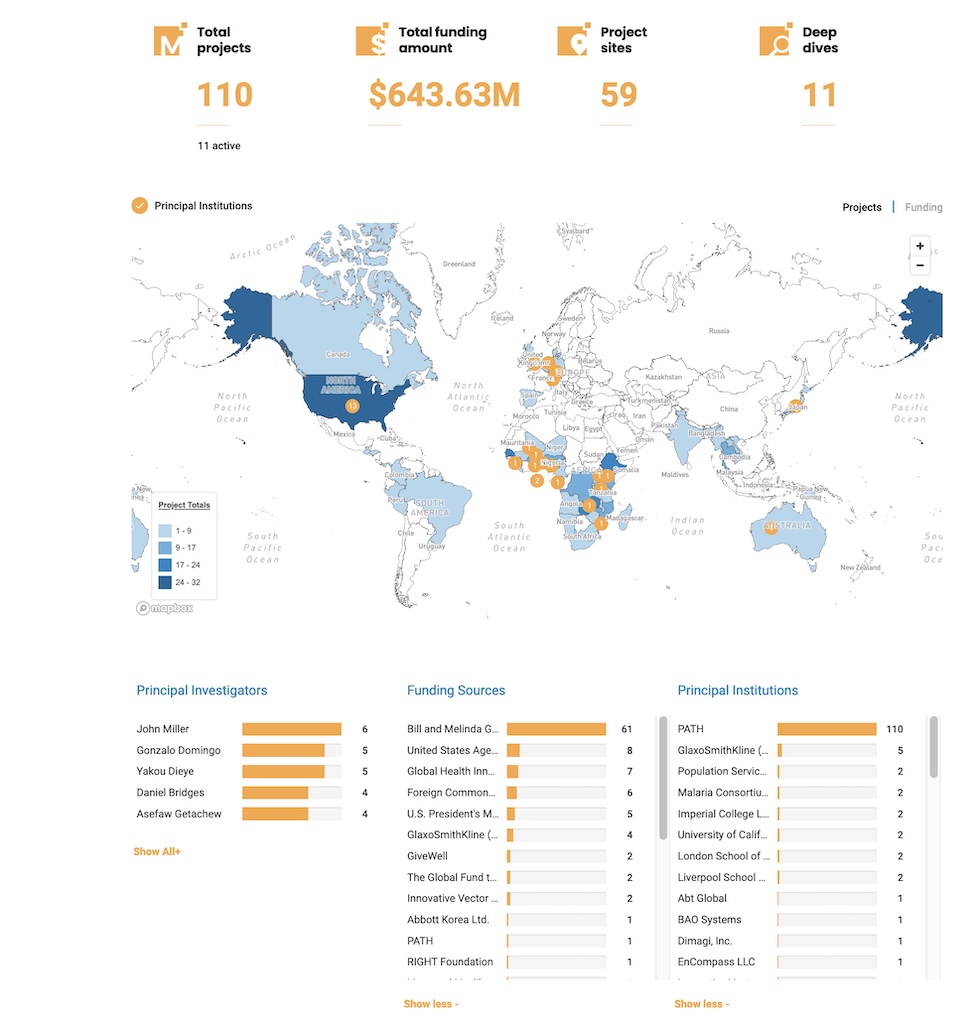Select Dimagi, Inc. institution

pos(791,940)
